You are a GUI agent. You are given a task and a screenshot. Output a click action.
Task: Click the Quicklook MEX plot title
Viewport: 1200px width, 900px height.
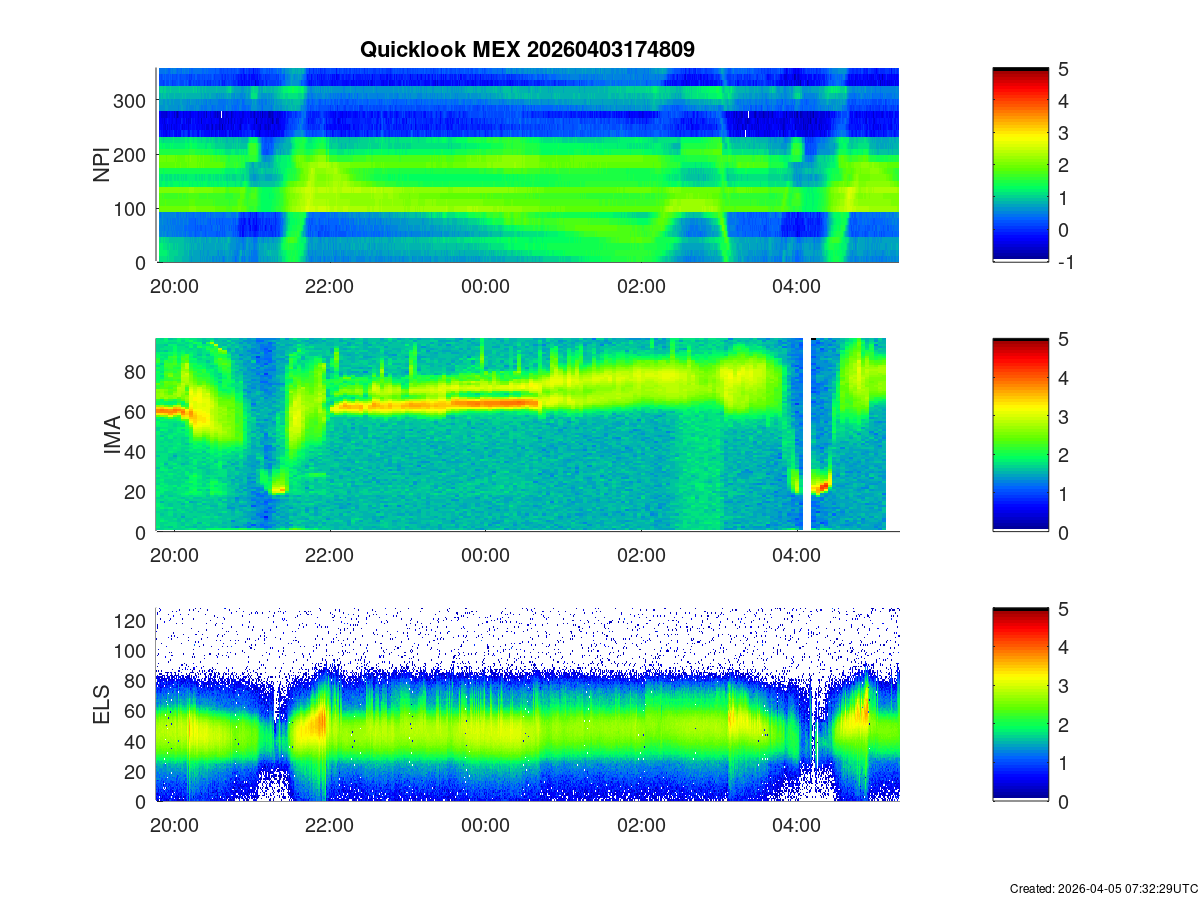[x=527, y=49]
